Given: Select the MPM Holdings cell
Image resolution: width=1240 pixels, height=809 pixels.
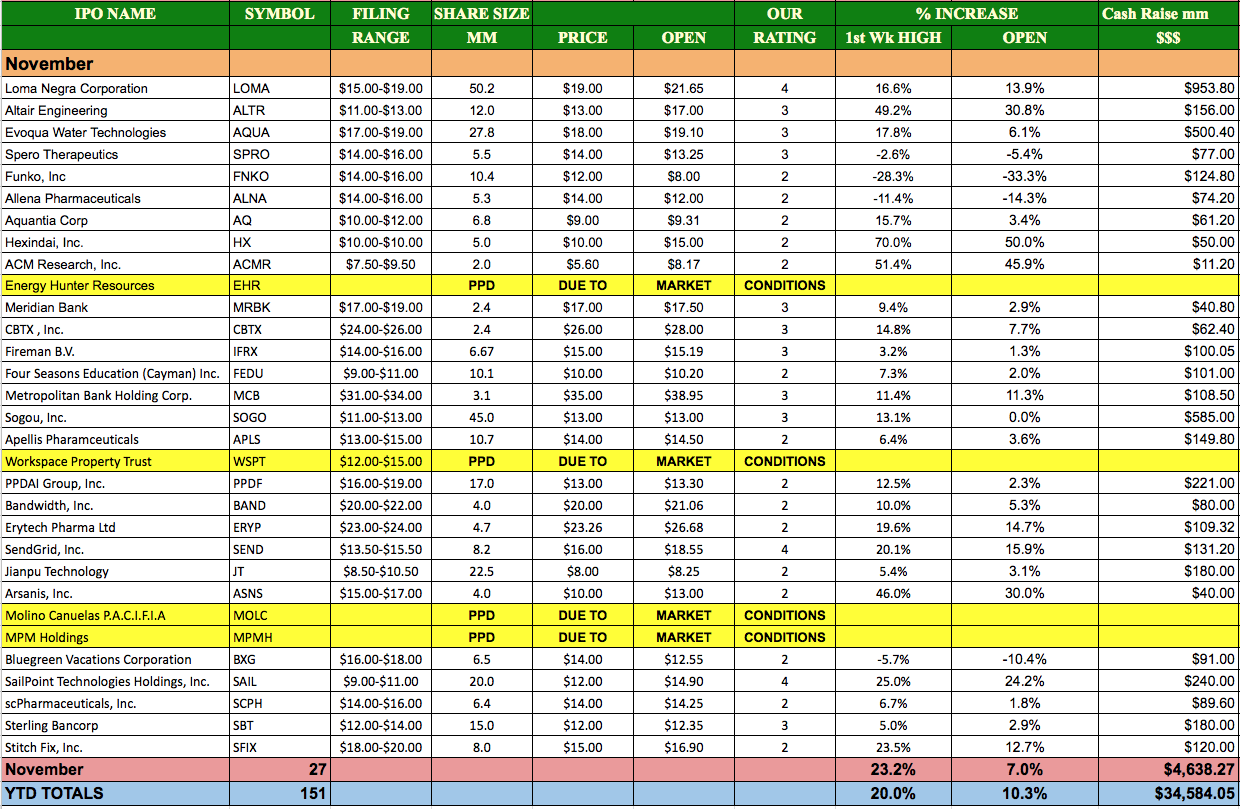Looking at the screenshot, I should coord(115,638).
